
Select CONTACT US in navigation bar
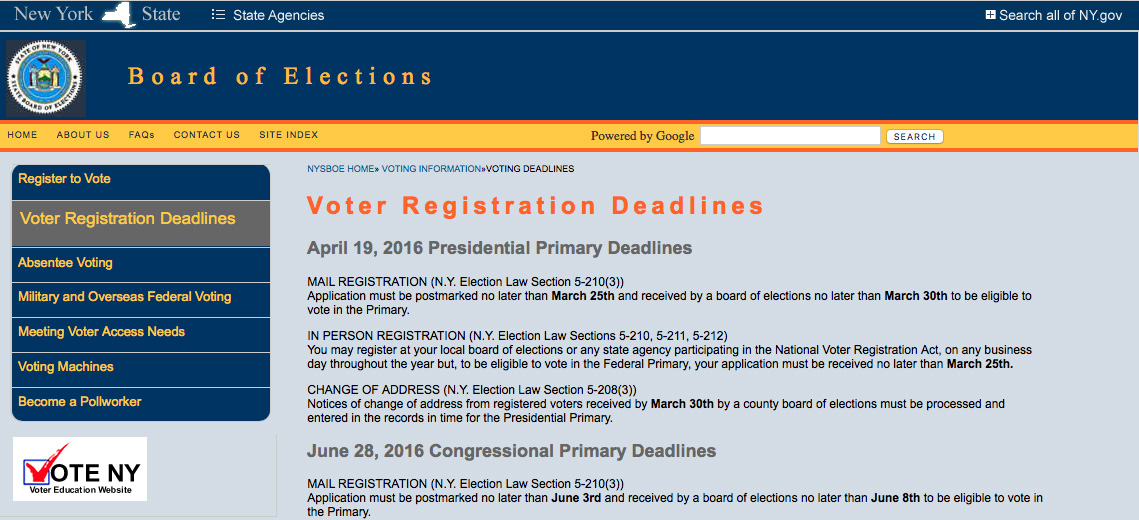pos(207,135)
